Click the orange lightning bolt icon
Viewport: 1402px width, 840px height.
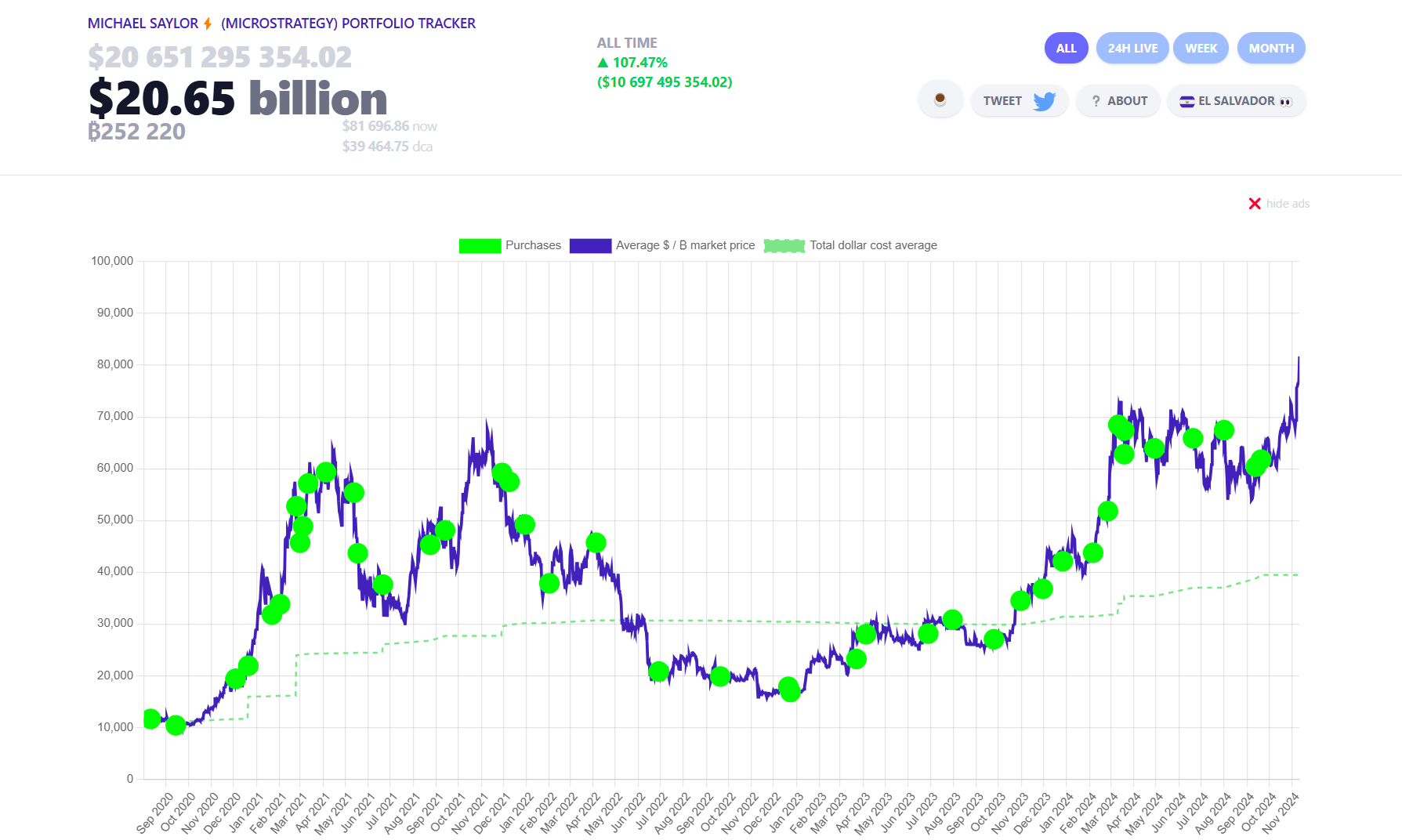208,24
